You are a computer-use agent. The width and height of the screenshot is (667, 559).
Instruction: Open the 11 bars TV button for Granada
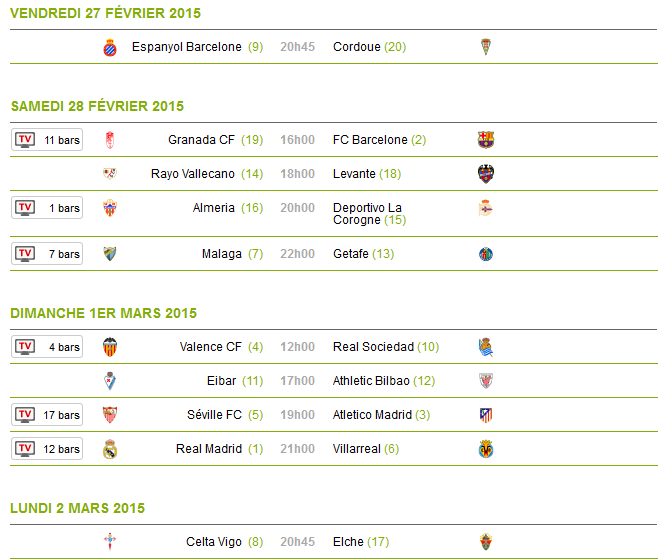47,140
